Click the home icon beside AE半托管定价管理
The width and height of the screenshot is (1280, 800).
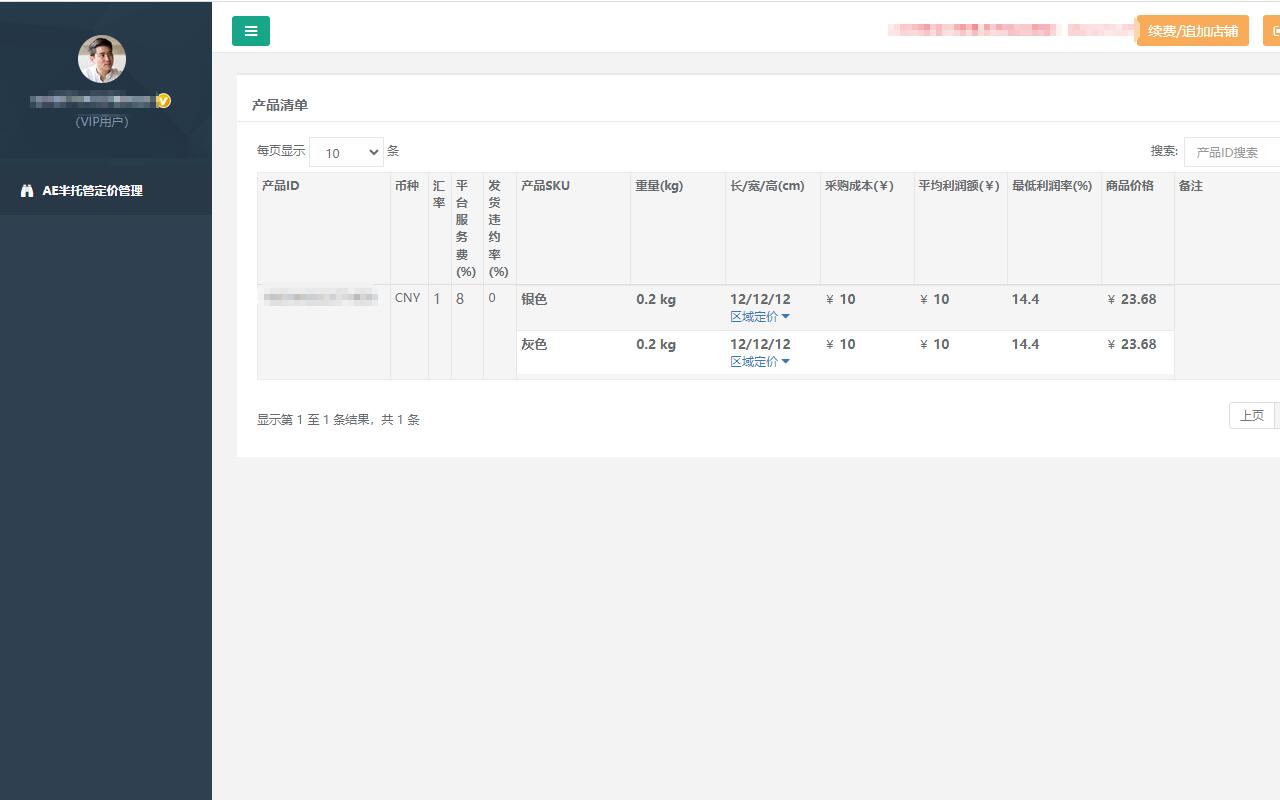(x=27, y=189)
